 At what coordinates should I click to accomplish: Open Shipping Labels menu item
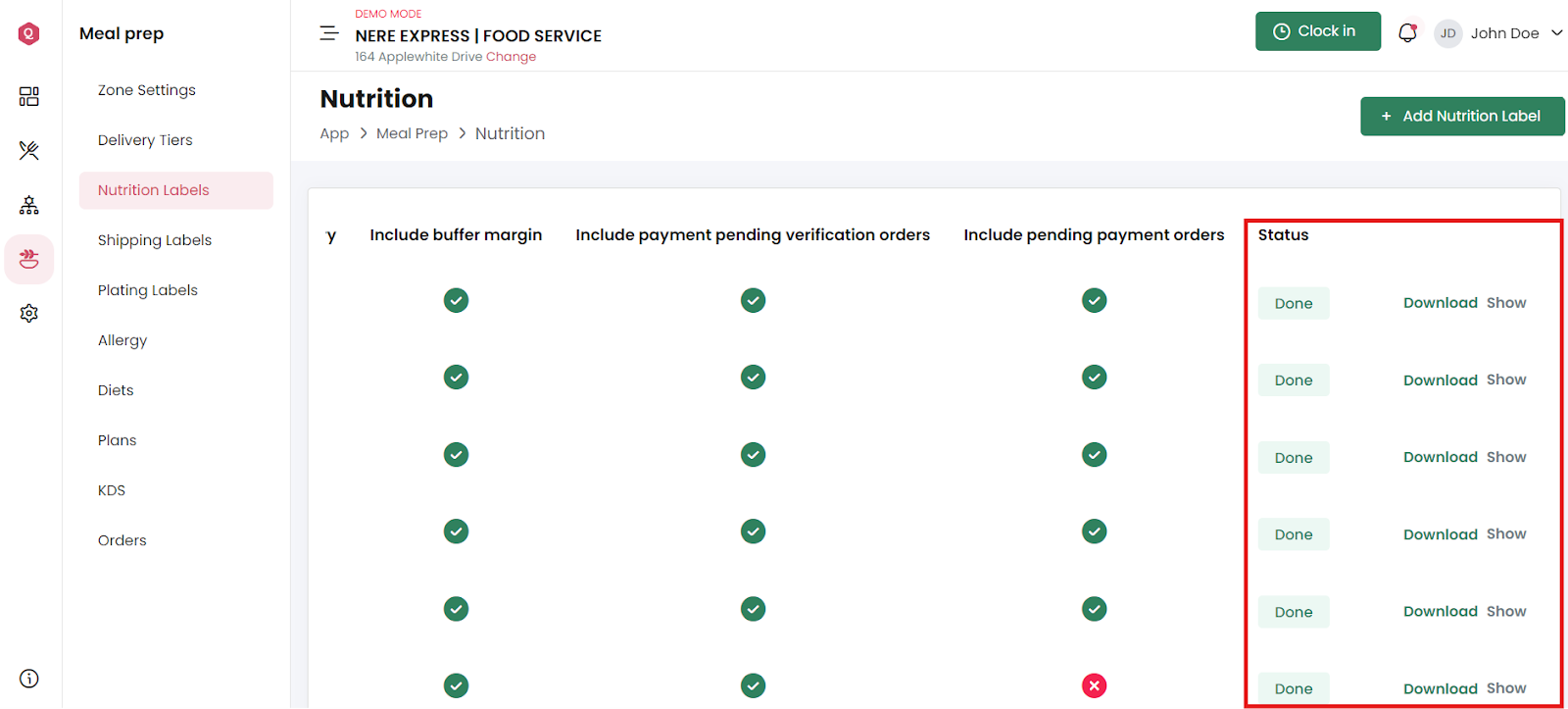155,240
